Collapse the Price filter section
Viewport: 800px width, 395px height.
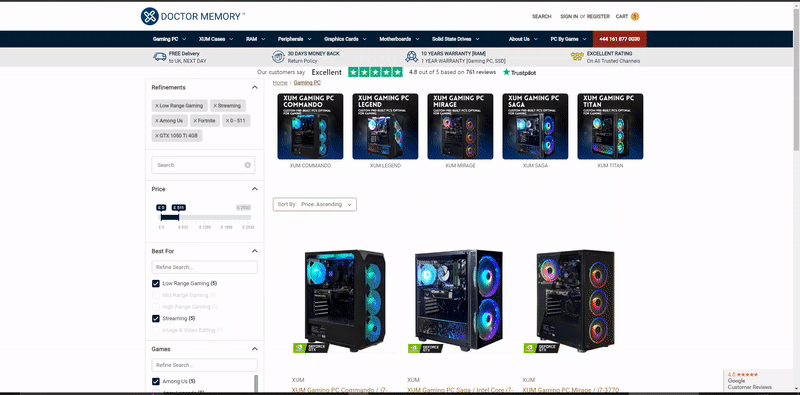[255, 189]
